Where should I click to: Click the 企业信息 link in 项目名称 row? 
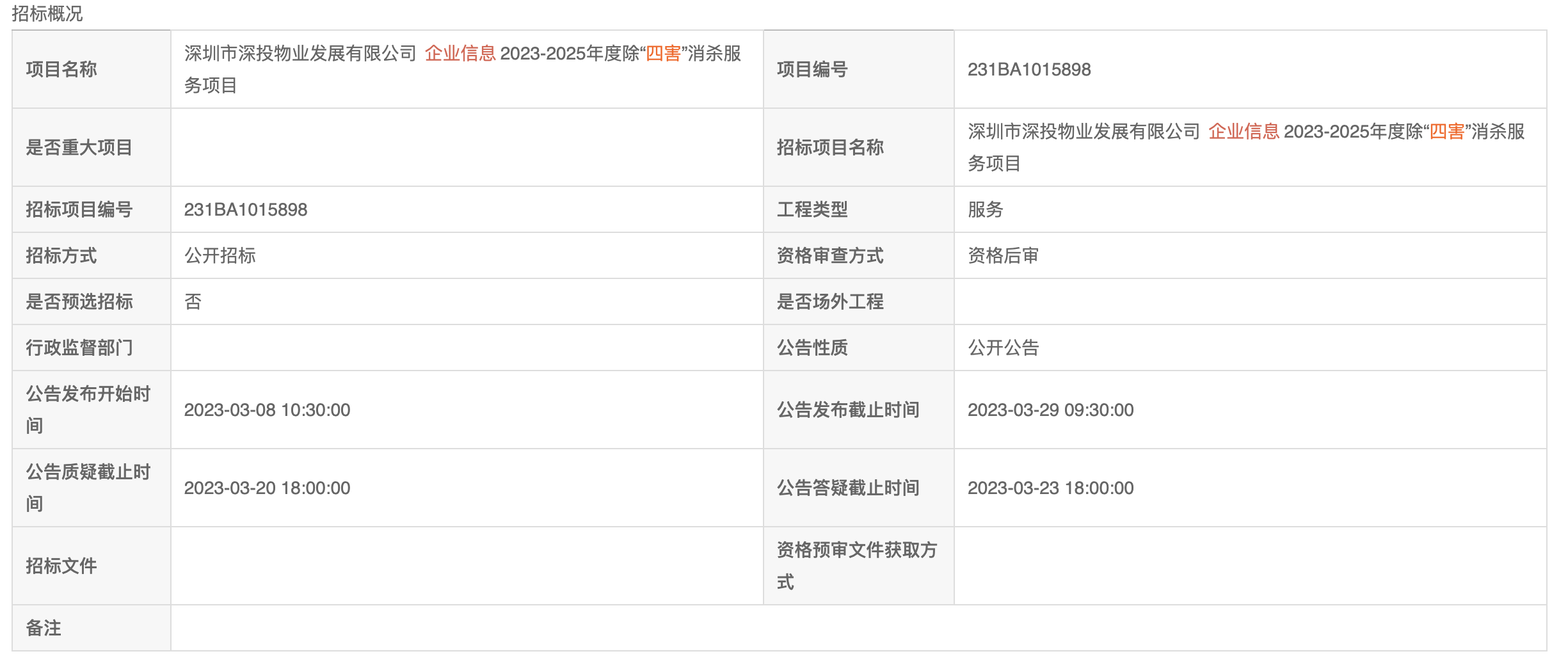(x=460, y=53)
